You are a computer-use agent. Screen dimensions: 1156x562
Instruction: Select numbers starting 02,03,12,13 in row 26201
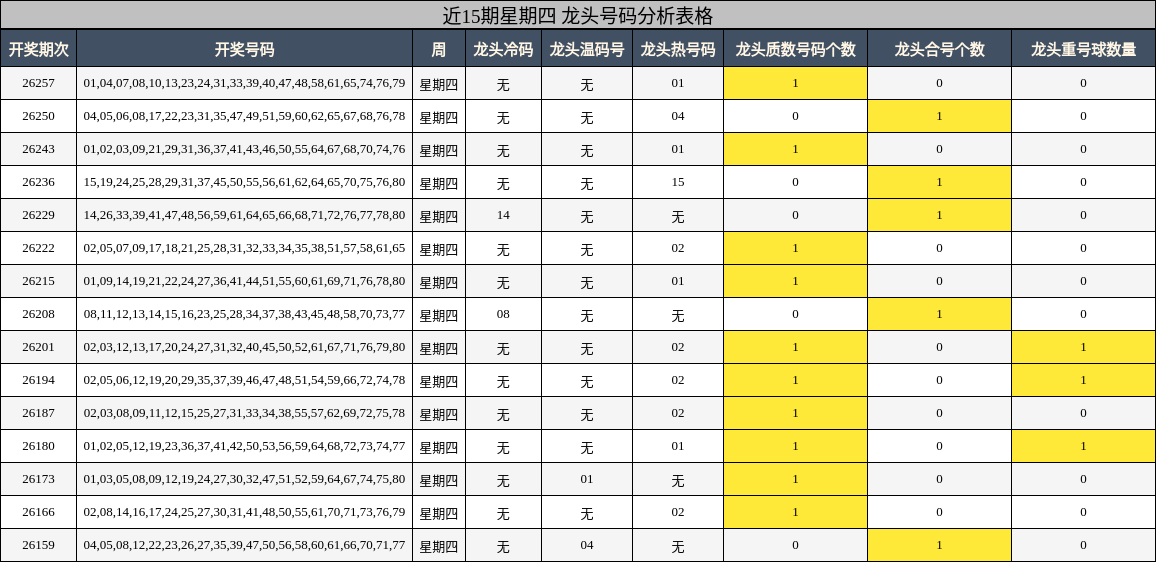tap(244, 347)
